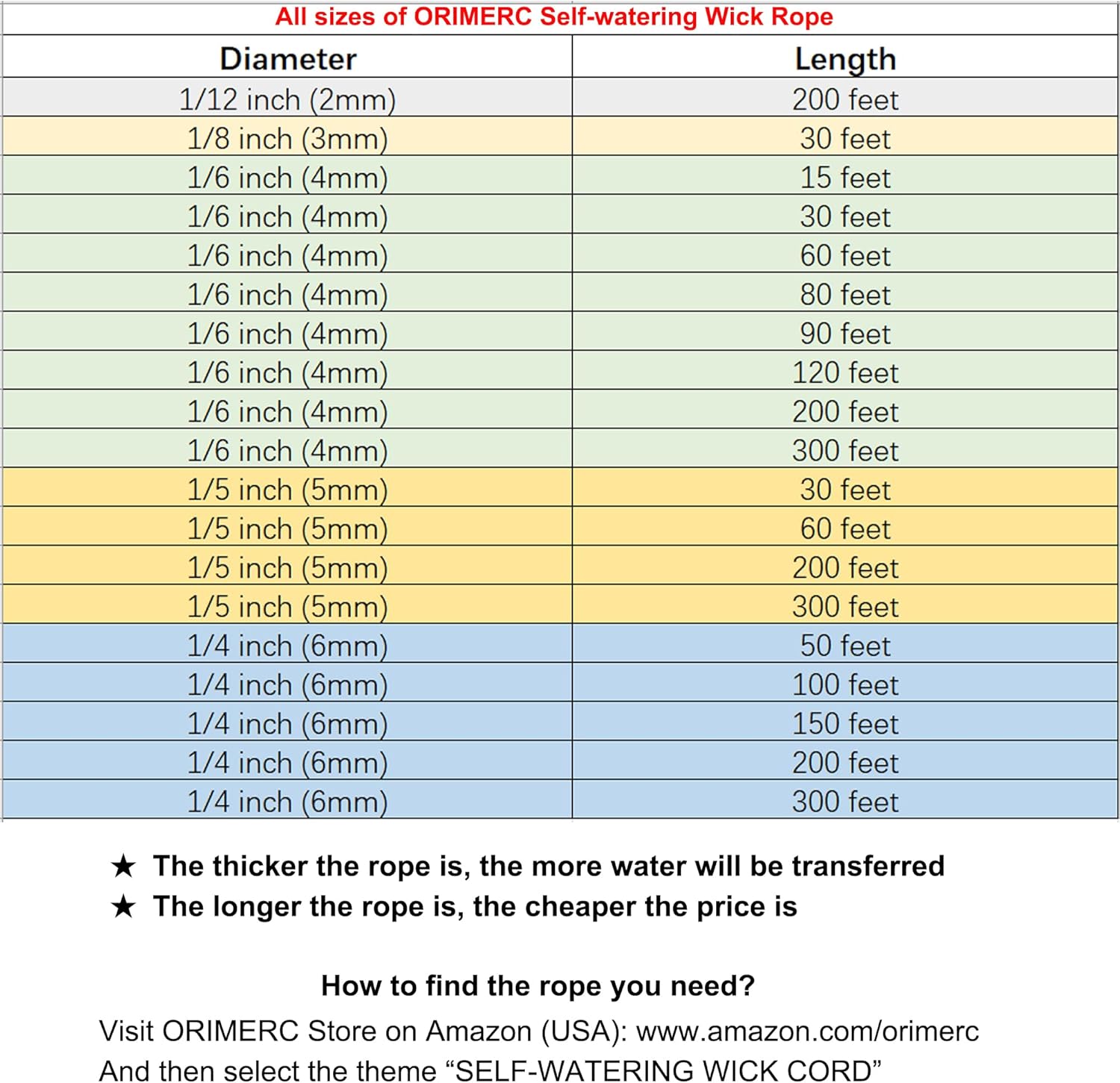Image resolution: width=1120 pixels, height=1083 pixels.
Task: Click the star beside thicker rope note
Action: tap(123, 867)
